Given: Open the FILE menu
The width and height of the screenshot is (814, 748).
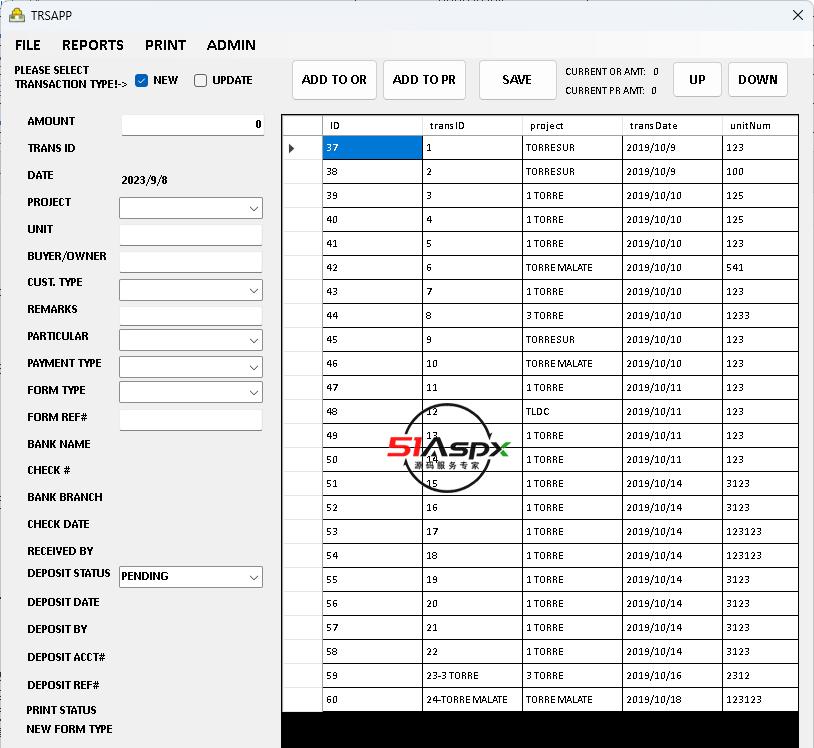Looking at the screenshot, I should point(28,45).
